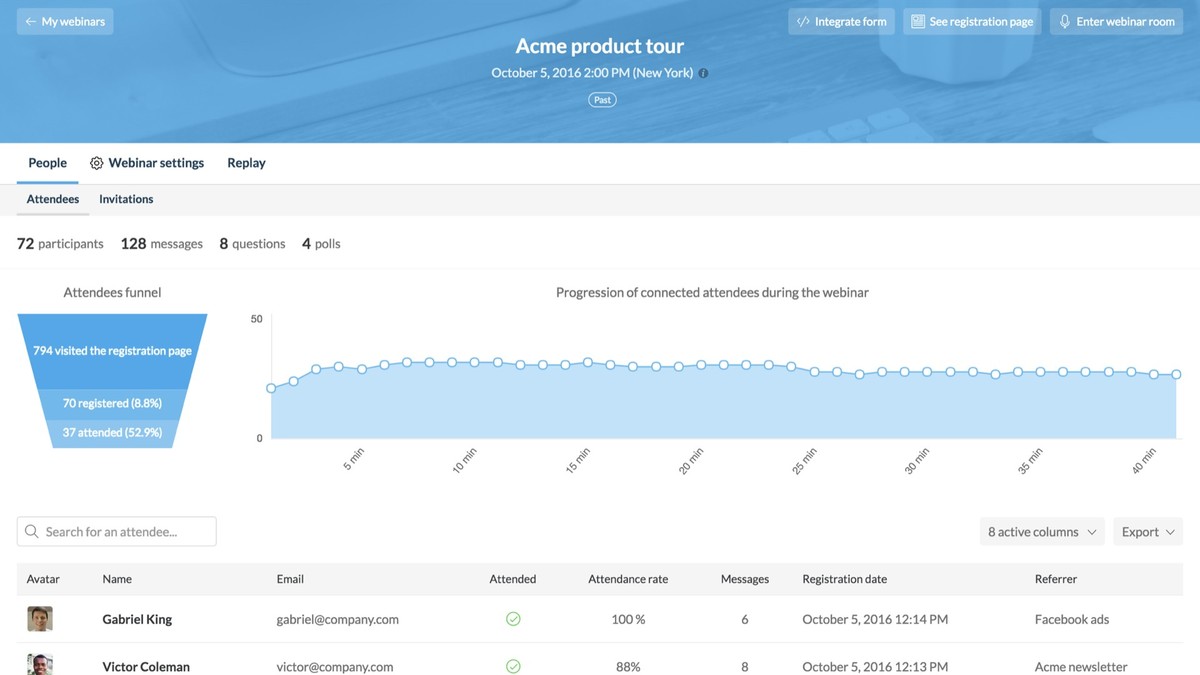
Task: Click the microphone icon on Enter webinar room
Action: (1065, 22)
